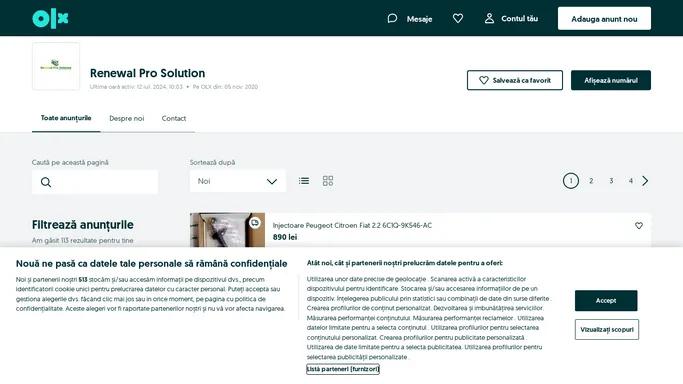This screenshot has height=384, width=683.
Task: Switch to grid view layout
Action: pyautogui.click(x=328, y=181)
